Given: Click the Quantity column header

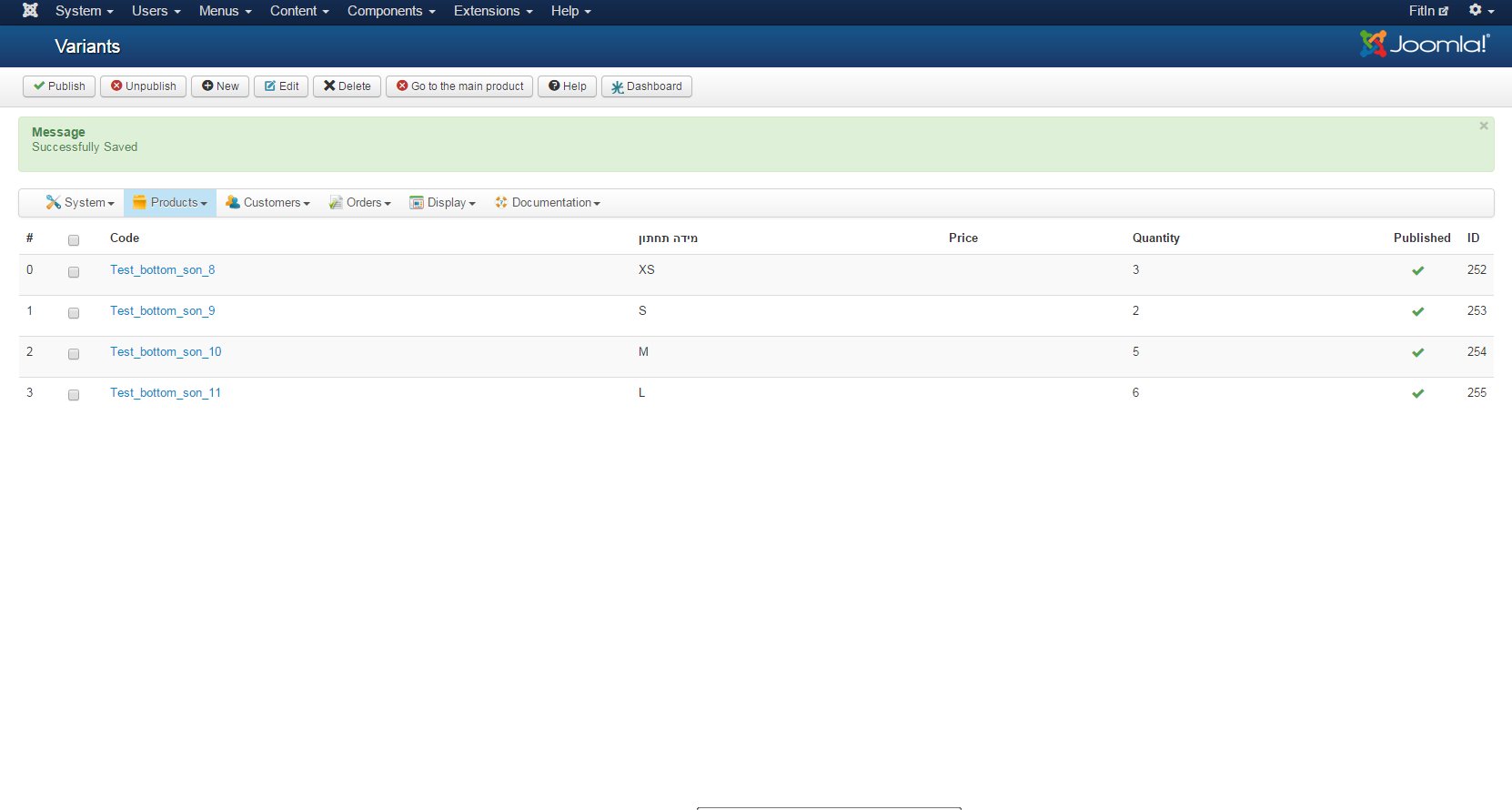Looking at the screenshot, I should point(1156,238).
